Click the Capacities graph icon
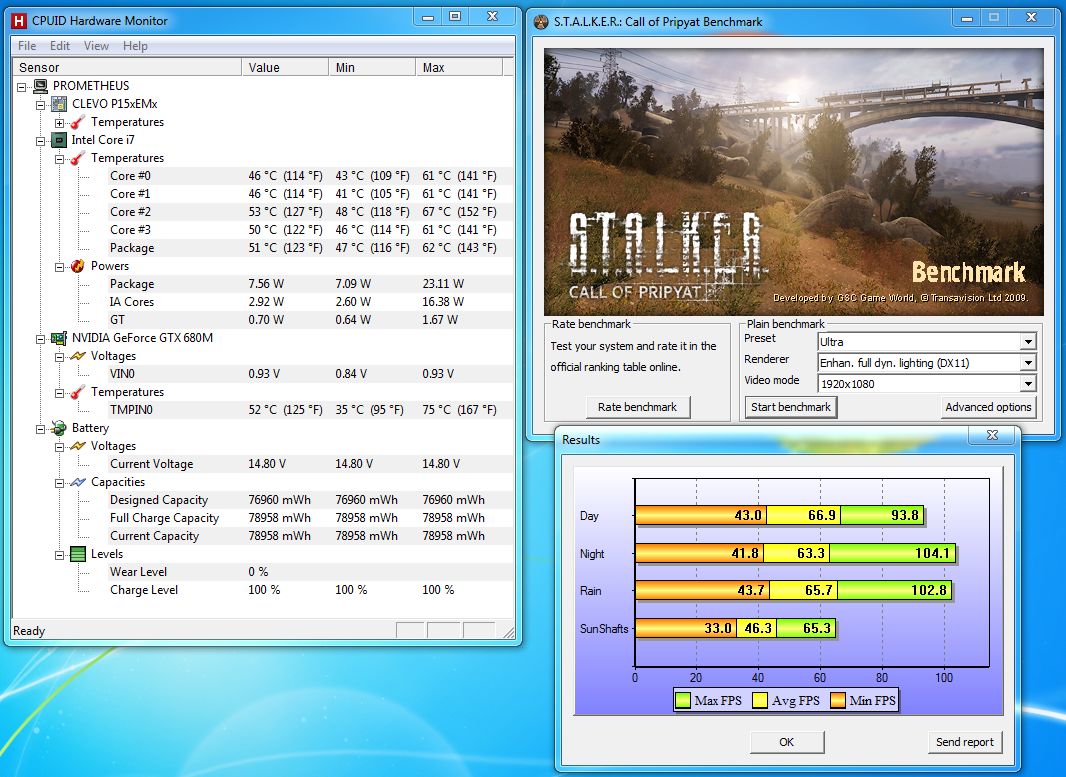 (78, 482)
